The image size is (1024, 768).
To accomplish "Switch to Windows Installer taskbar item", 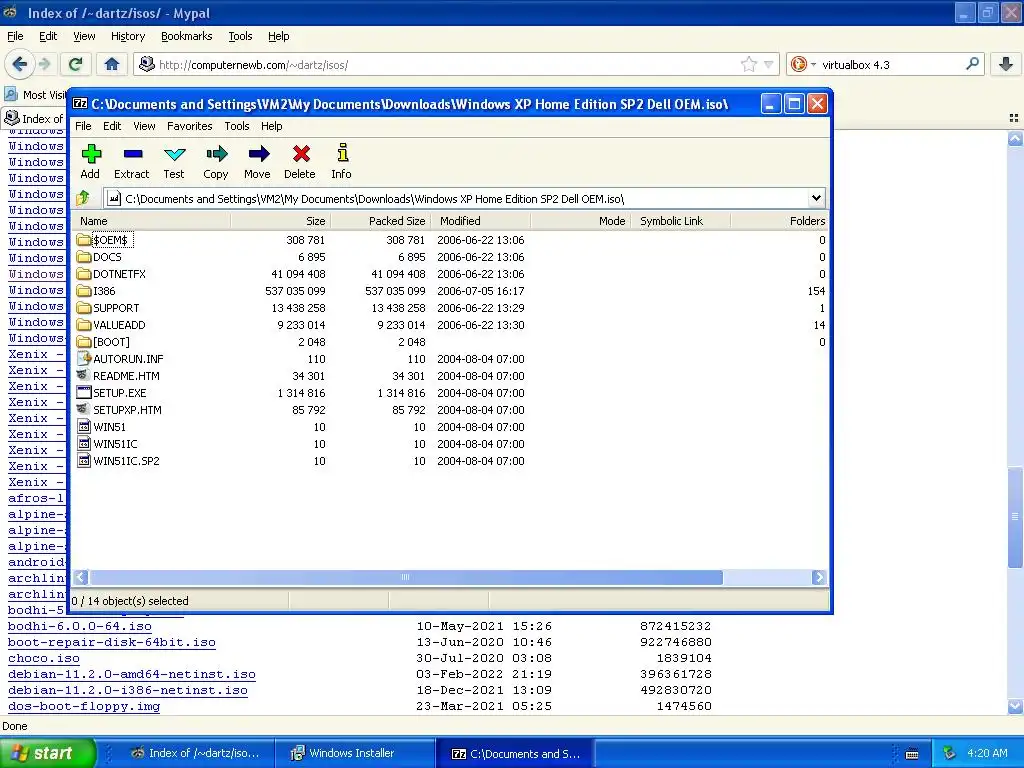I will [x=353, y=753].
